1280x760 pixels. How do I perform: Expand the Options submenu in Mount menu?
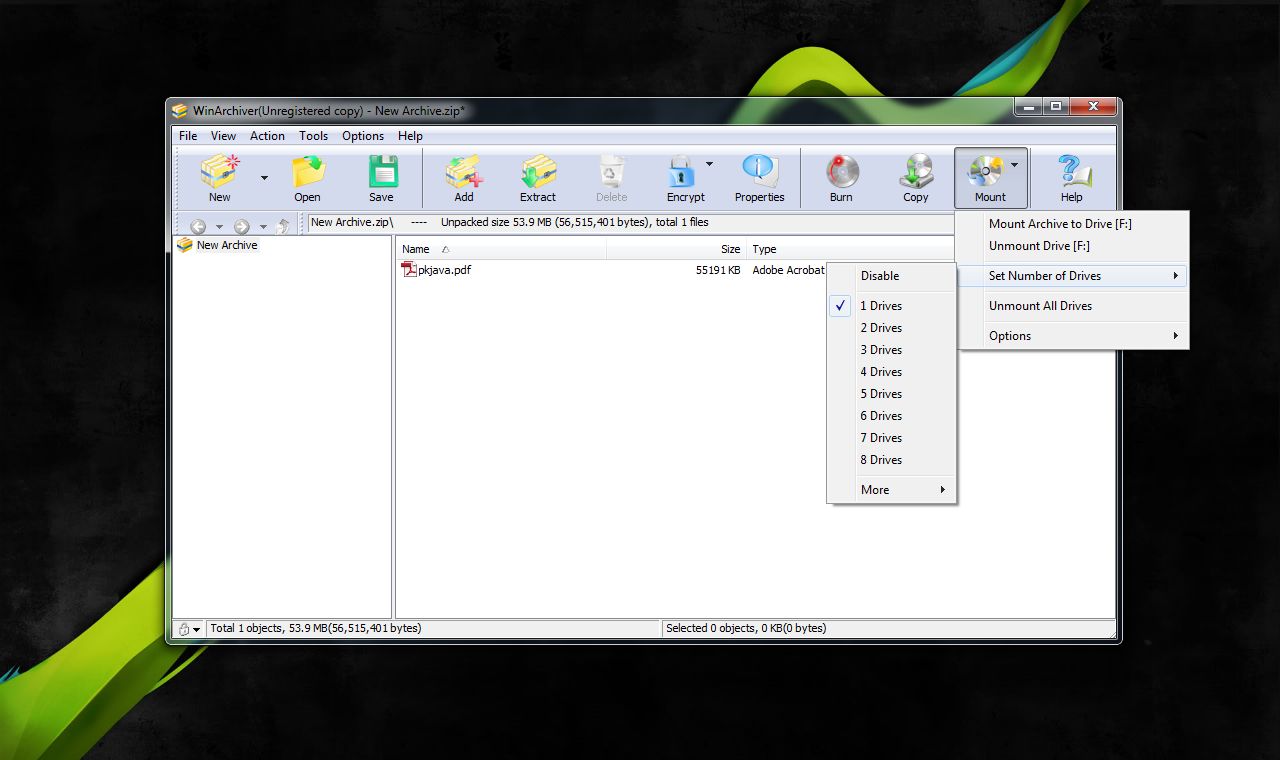click(1072, 336)
